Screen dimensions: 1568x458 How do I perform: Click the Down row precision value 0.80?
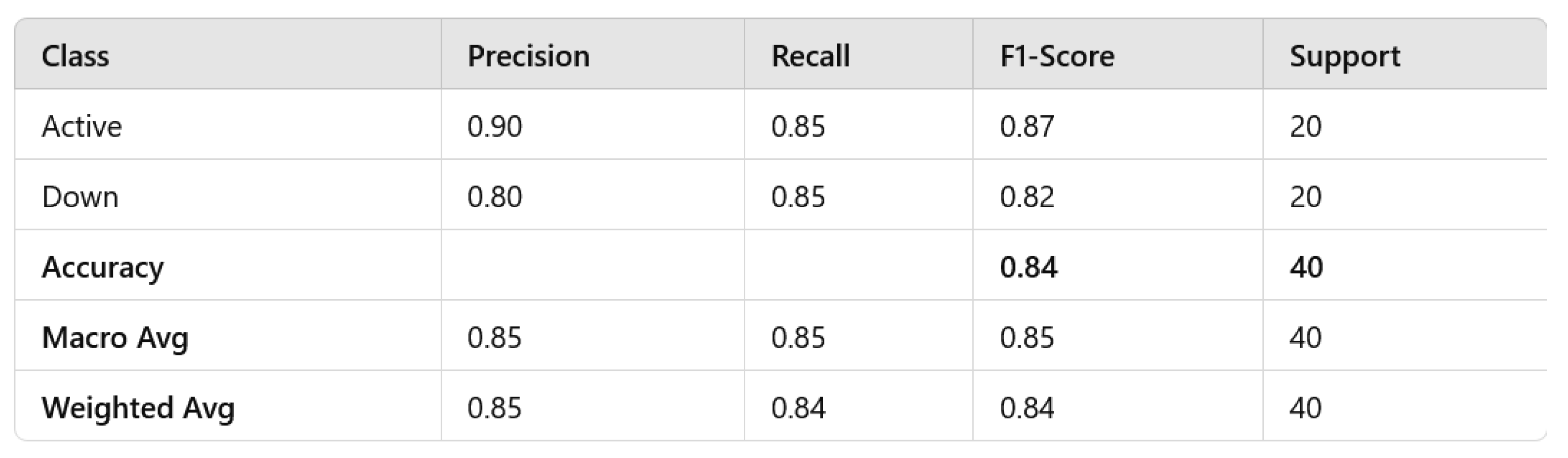click(495, 197)
